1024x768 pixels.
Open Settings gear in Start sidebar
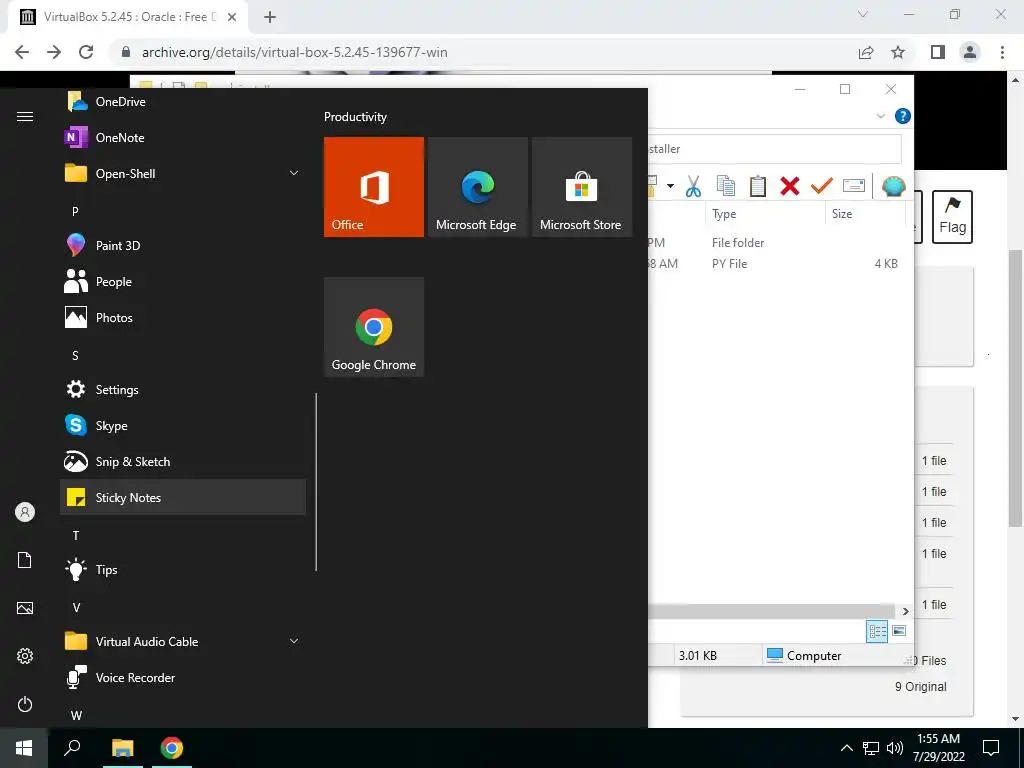[x=25, y=656]
